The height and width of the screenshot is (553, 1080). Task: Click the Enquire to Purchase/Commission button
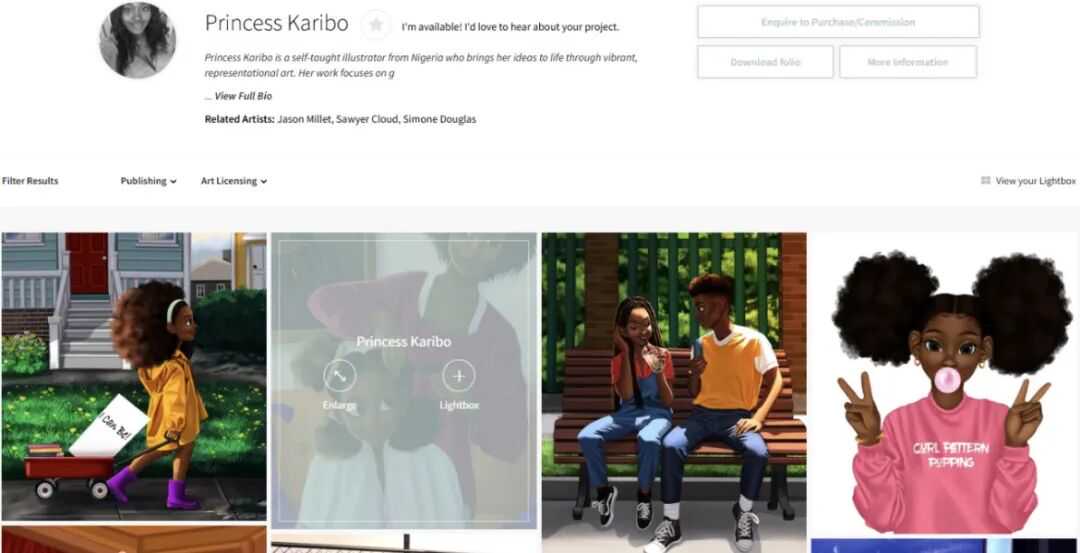(838, 22)
